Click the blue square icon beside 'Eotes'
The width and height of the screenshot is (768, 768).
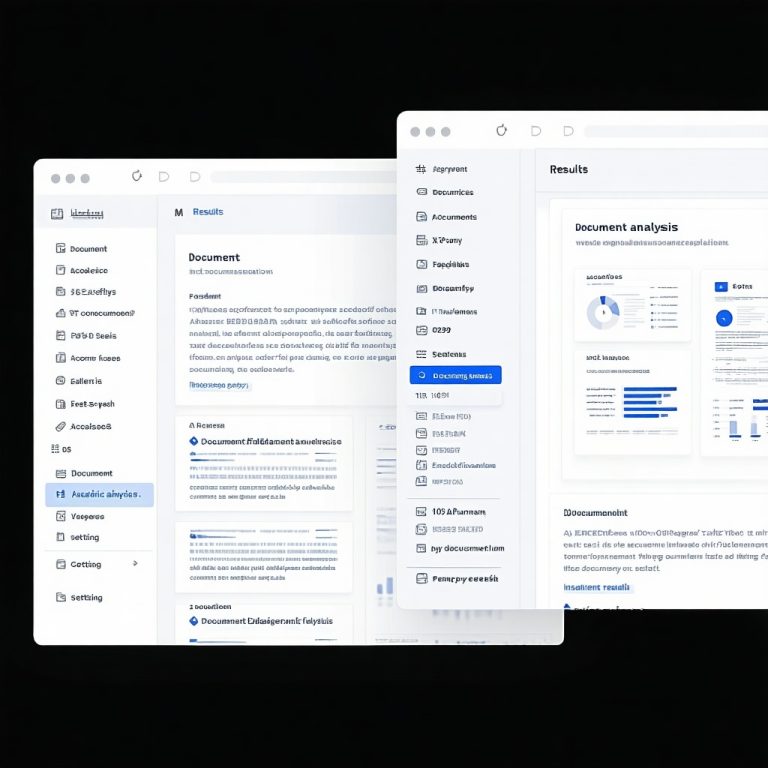721,287
